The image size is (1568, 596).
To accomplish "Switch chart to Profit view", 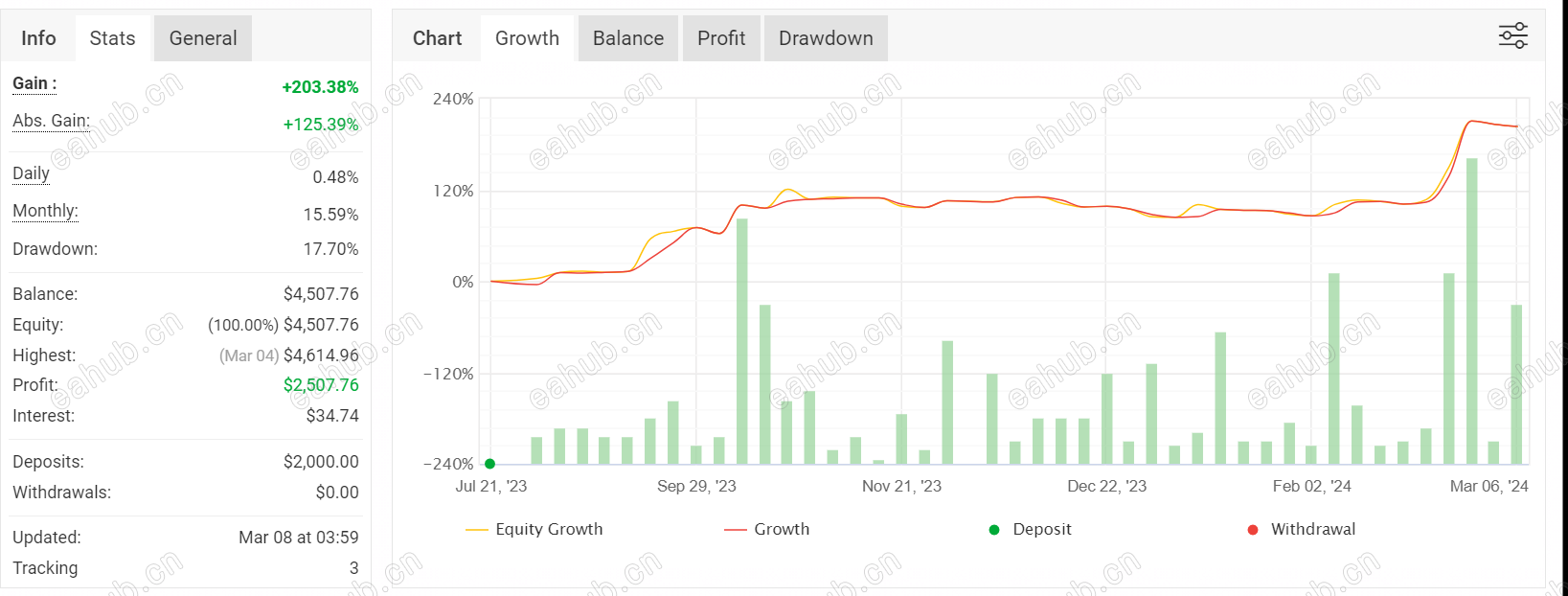I will point(721,38).
